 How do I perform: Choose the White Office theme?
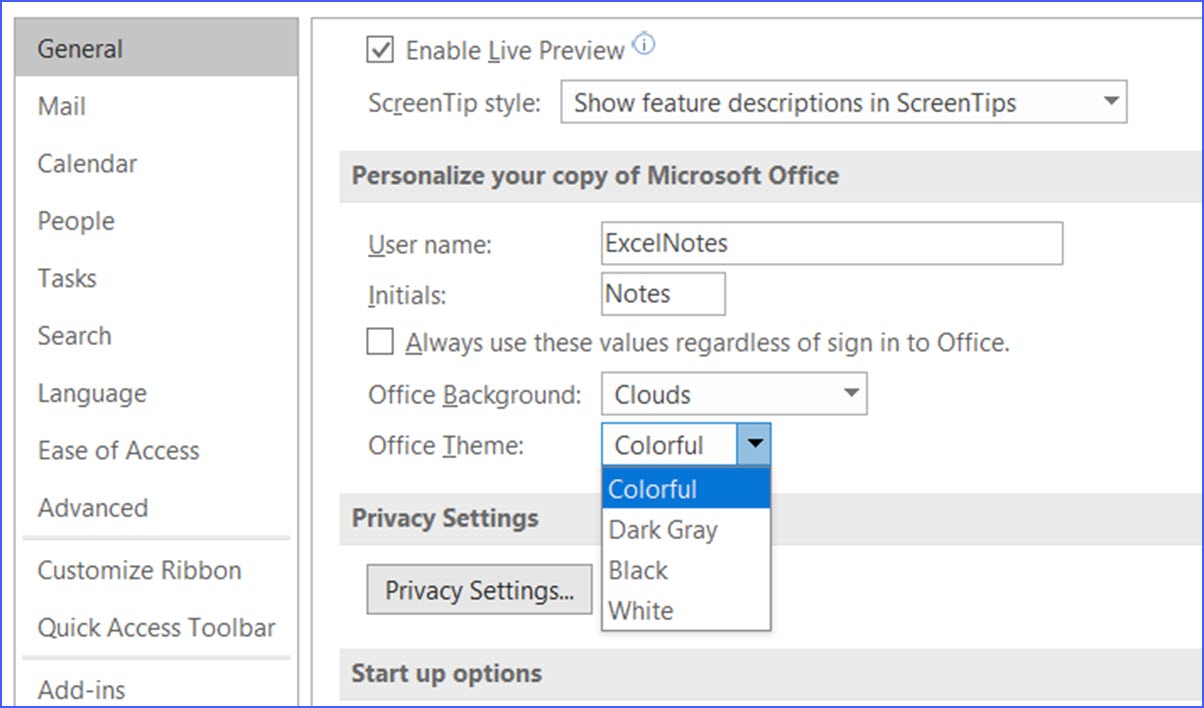tap(640, 610)
